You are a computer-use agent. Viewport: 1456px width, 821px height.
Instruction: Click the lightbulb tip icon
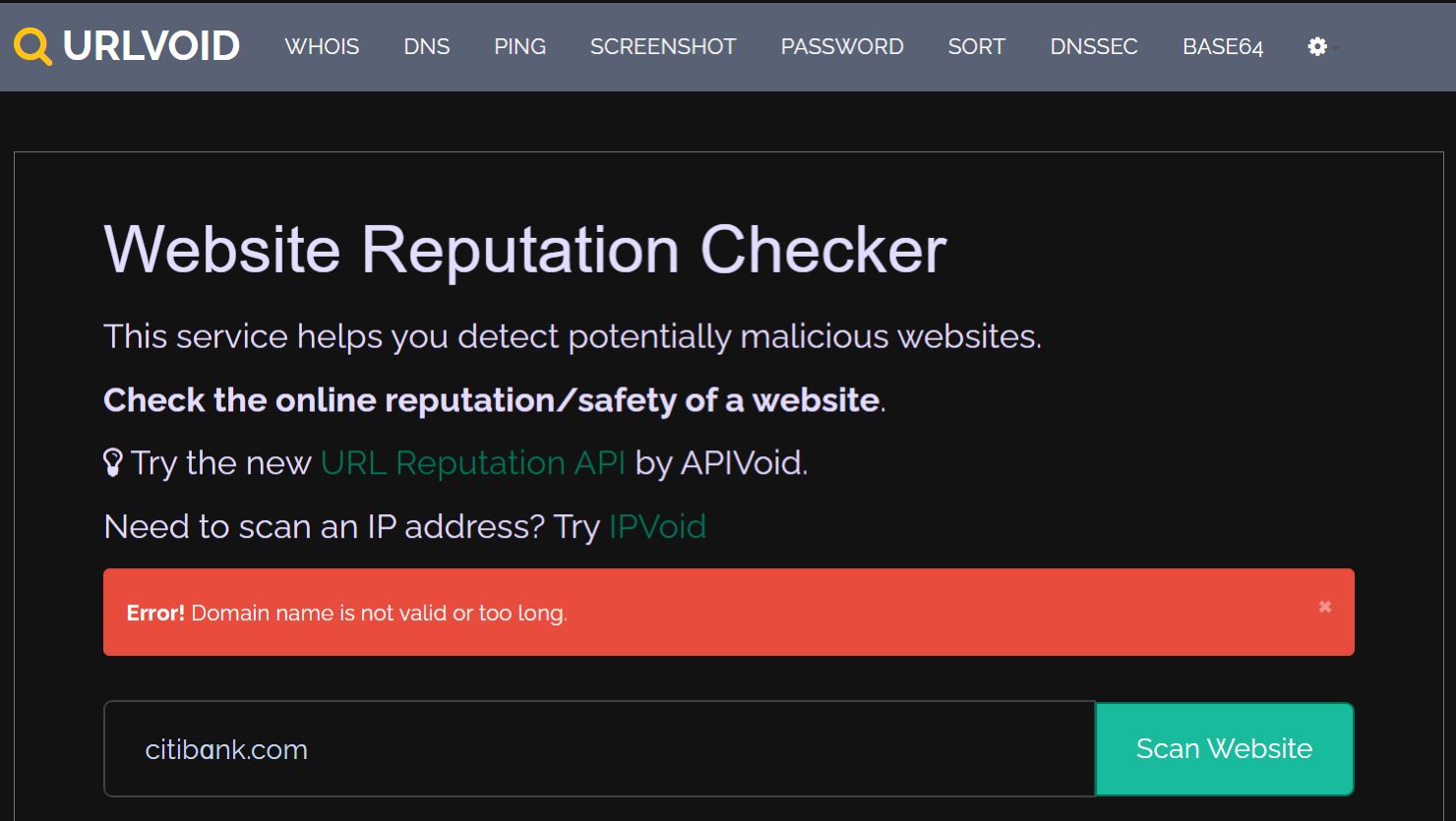coord(113,462)
